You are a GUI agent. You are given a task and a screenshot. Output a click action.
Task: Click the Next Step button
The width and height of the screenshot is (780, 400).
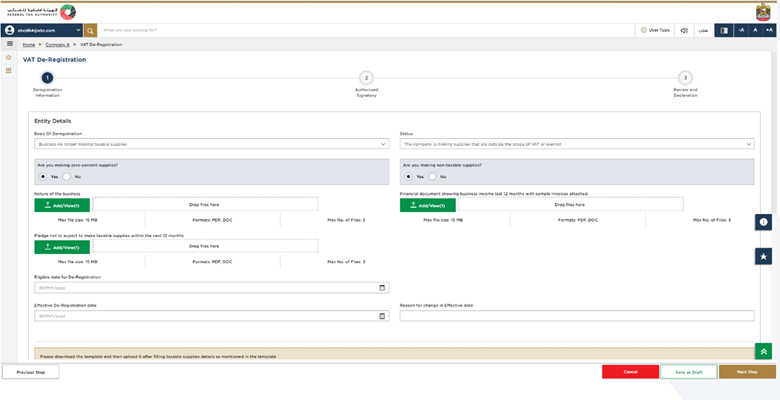pos(746,371)
